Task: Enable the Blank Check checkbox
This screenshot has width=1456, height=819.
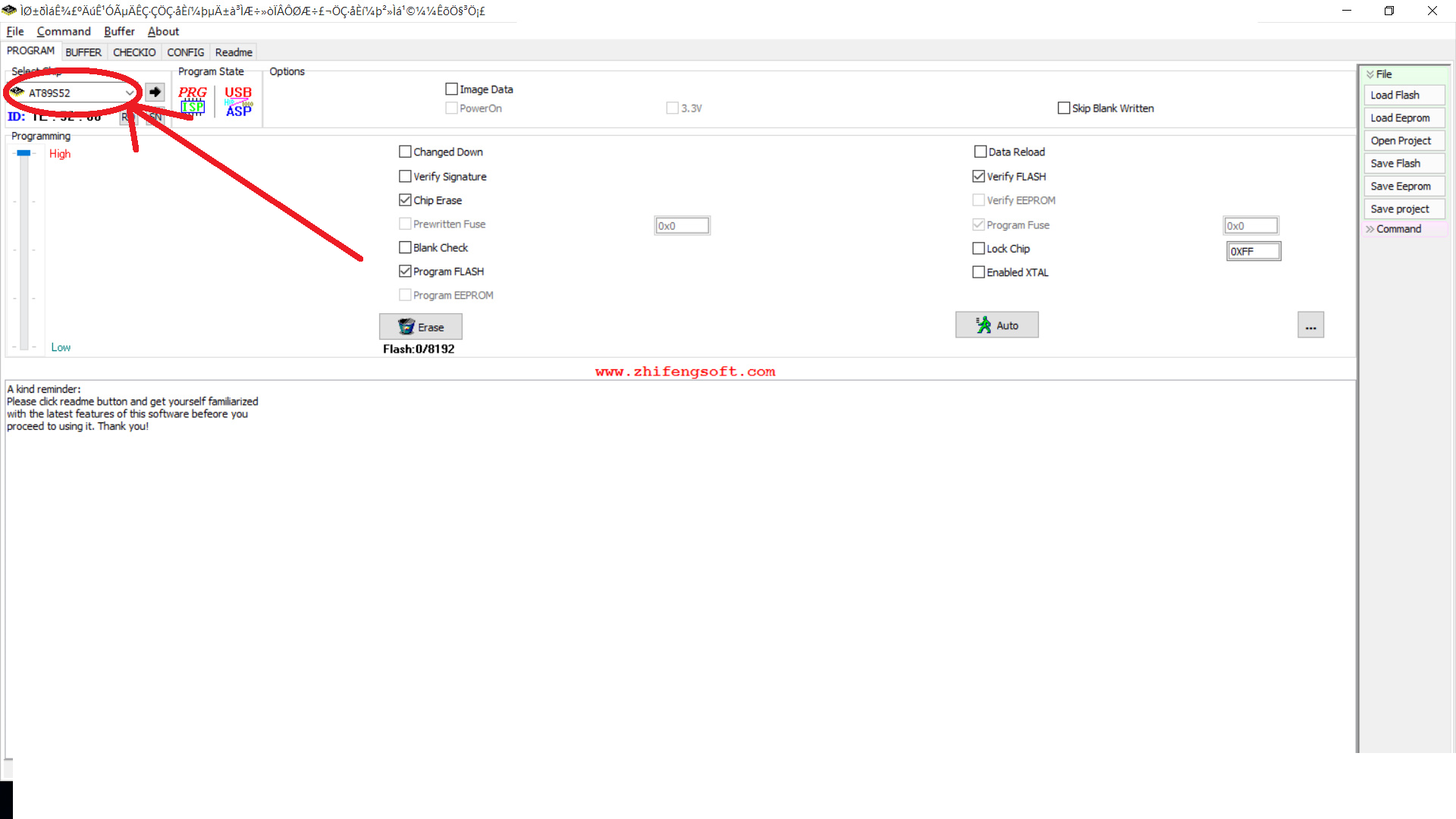Action: point(405,248)
